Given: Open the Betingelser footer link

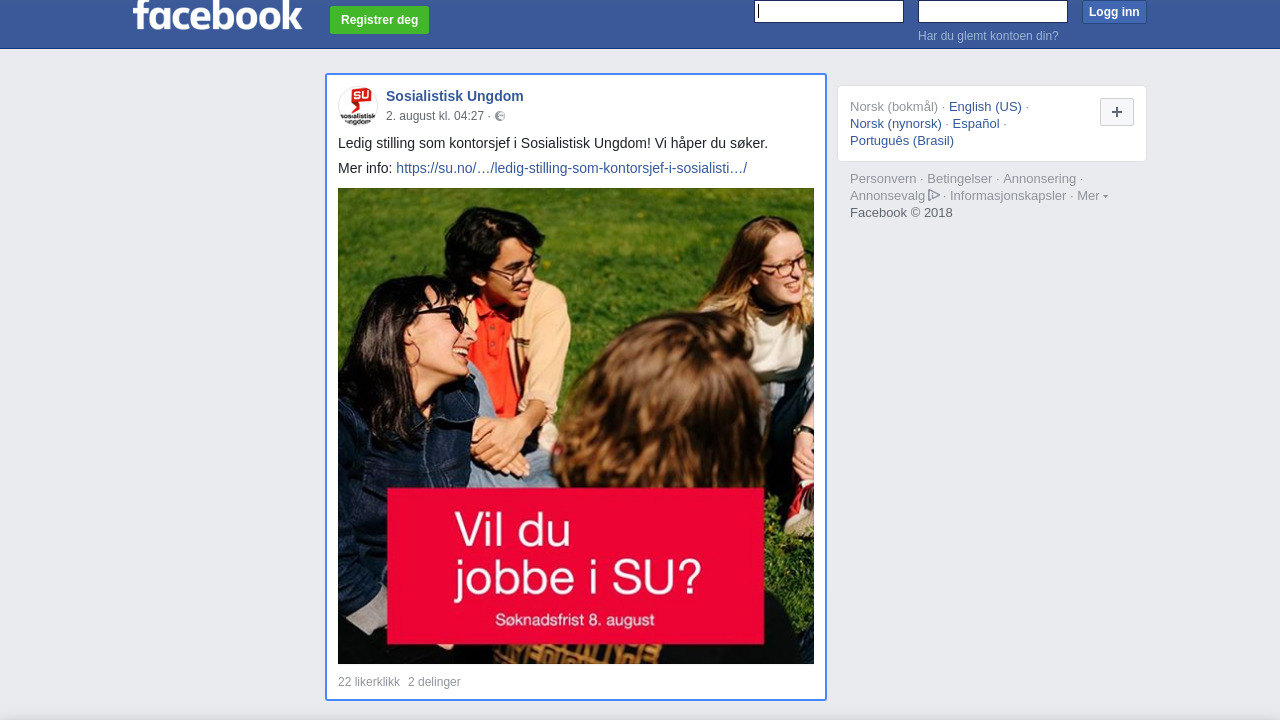Looking at the screenshot, I should coord(960,179).
